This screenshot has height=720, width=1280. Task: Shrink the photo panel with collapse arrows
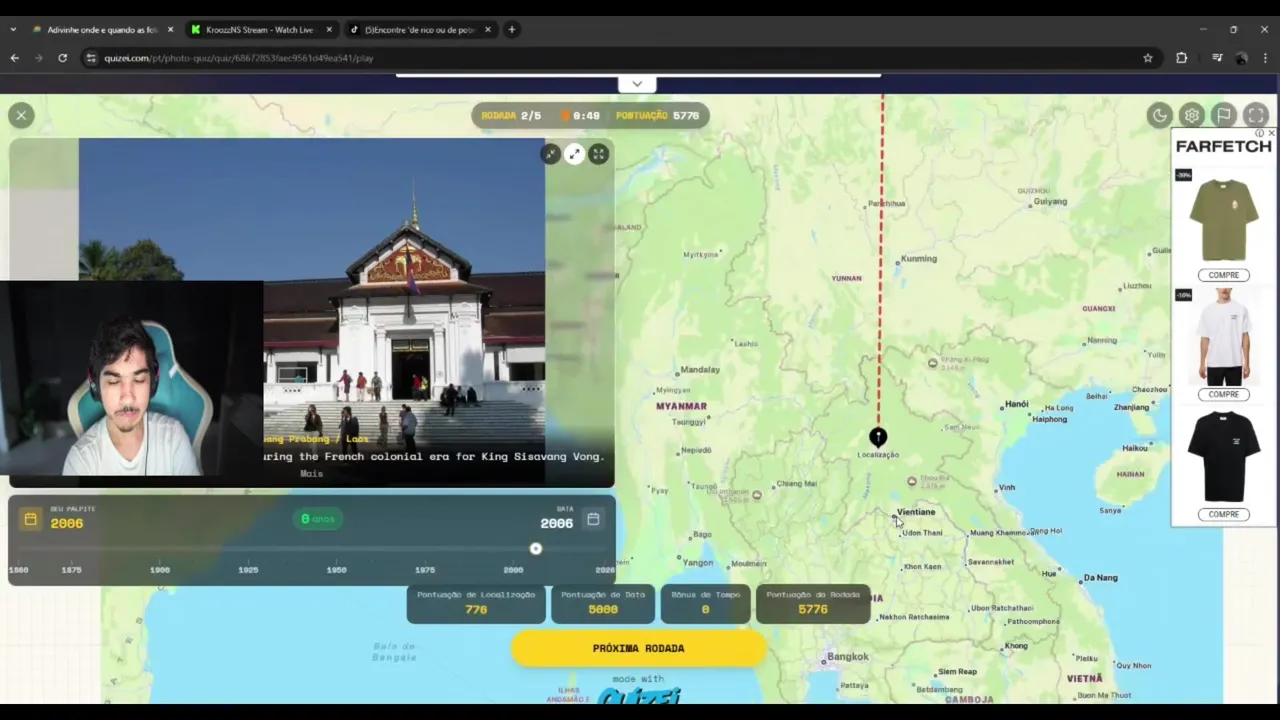pos(550,154)
